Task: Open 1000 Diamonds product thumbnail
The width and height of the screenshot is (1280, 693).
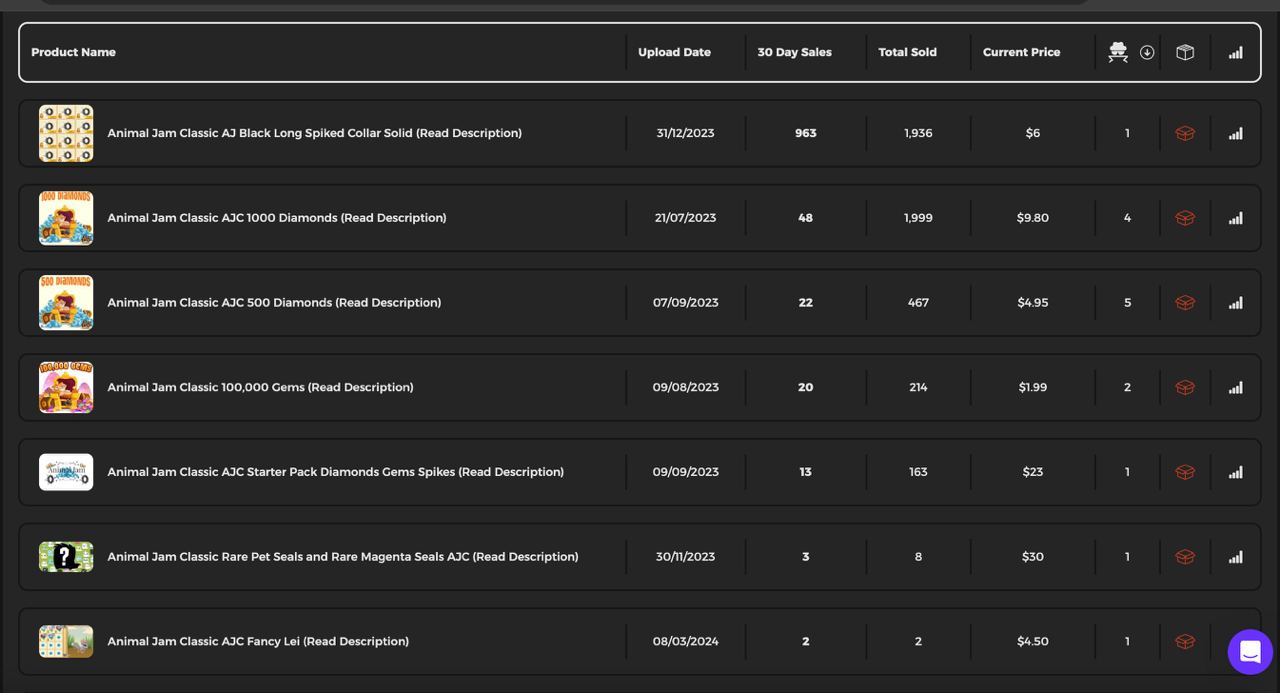Action: pos(66,218)
